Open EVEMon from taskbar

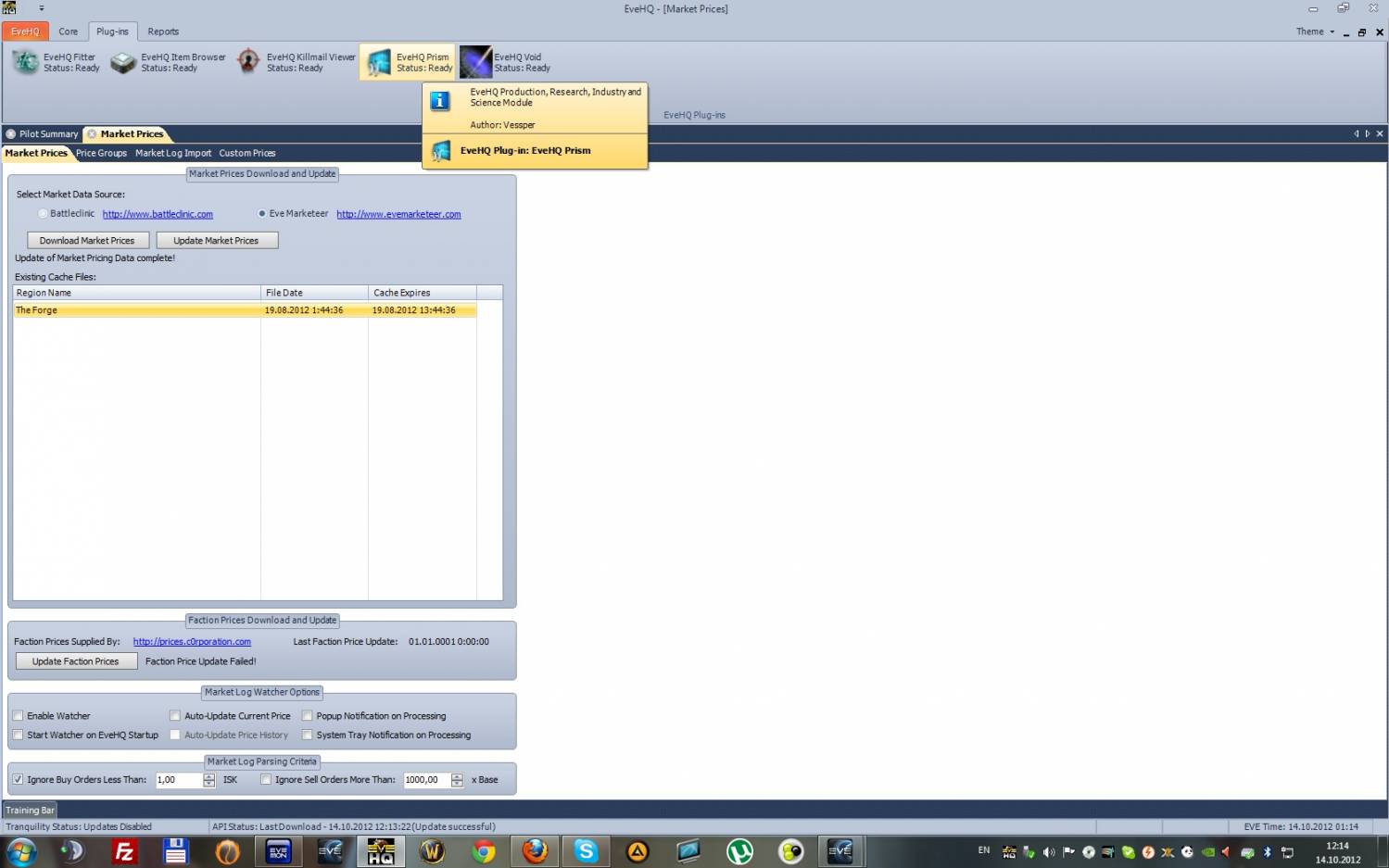point(278,851)
